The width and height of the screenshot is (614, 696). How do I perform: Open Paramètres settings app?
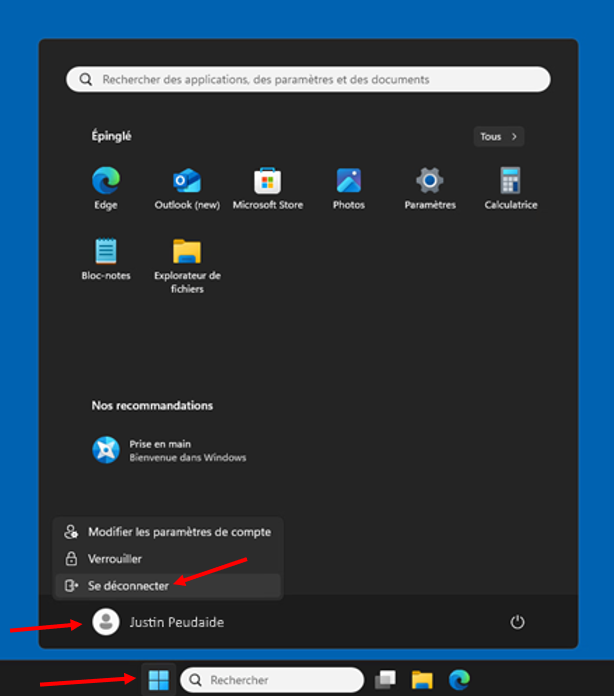tap(430, 188)
